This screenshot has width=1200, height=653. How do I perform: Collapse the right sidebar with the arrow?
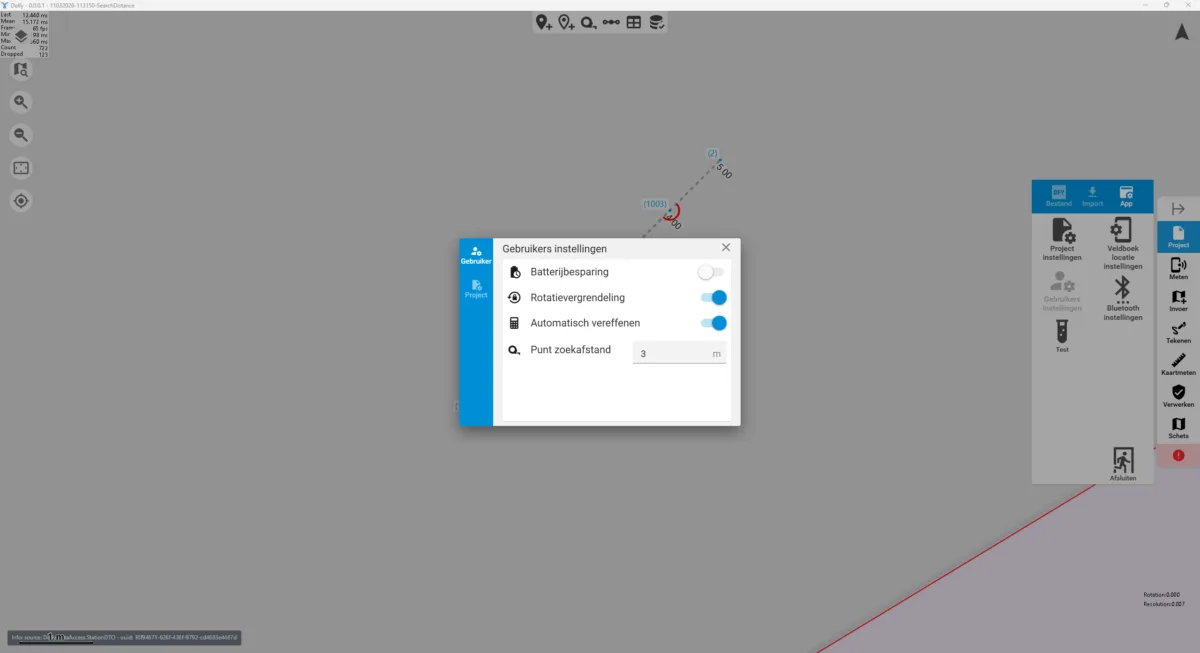[x=1178, y=207]
